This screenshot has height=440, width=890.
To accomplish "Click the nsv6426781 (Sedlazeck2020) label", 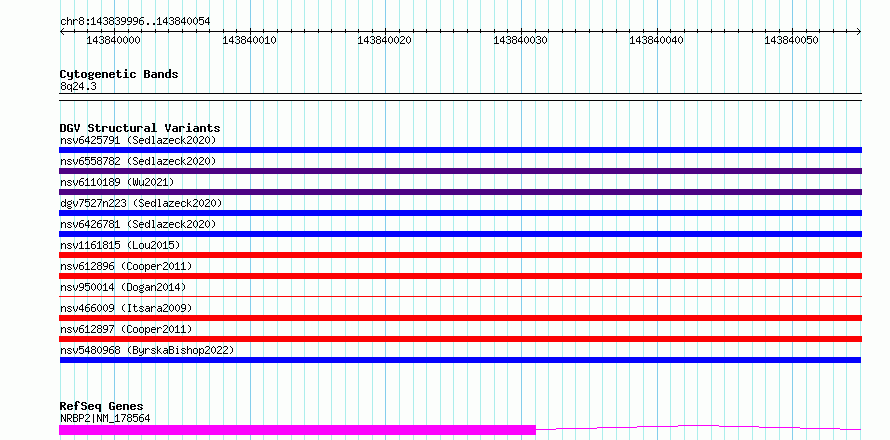I will click(138, 224).
